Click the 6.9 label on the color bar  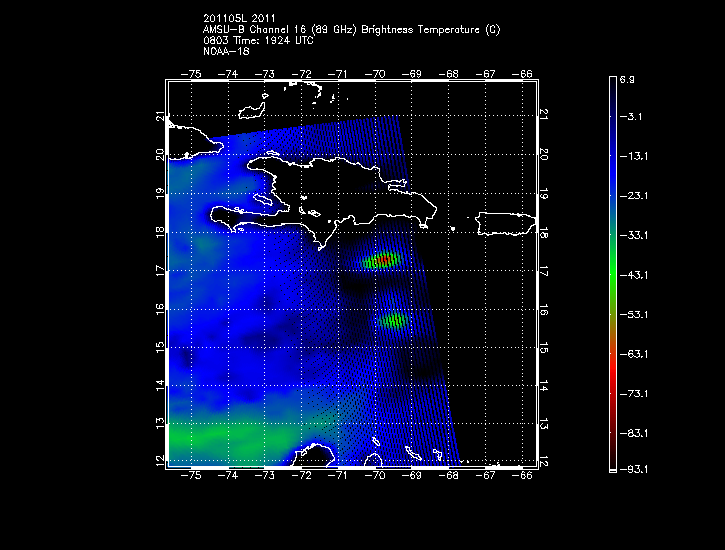click(x=636, y=78)
